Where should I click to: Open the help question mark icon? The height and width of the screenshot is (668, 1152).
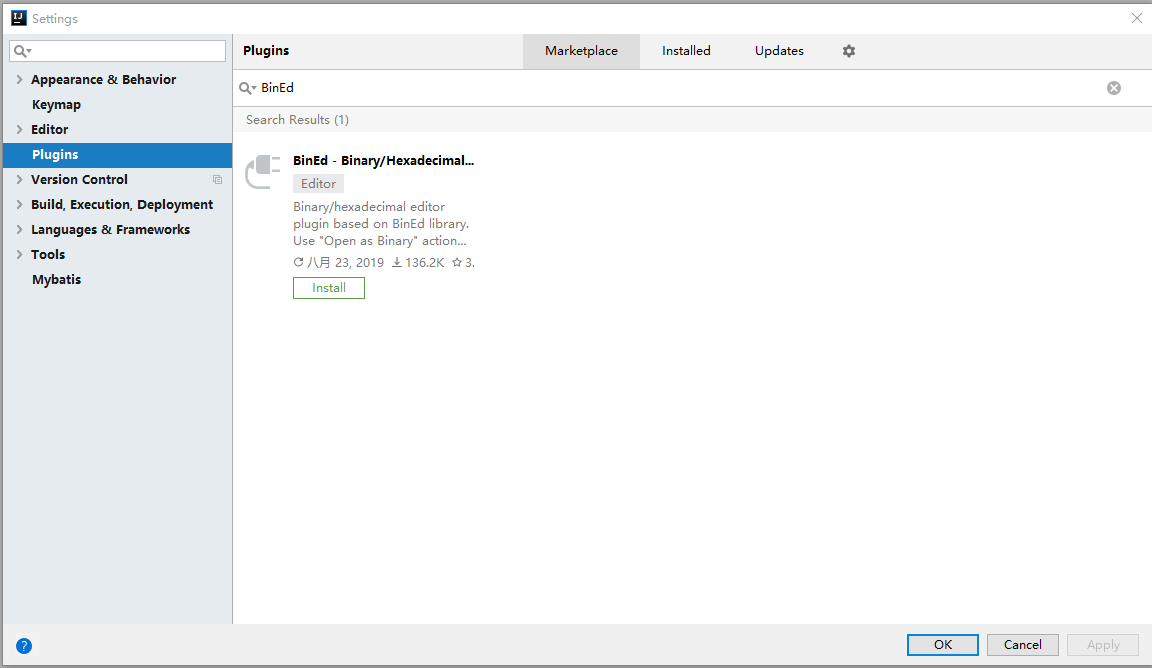coord(24,646)
